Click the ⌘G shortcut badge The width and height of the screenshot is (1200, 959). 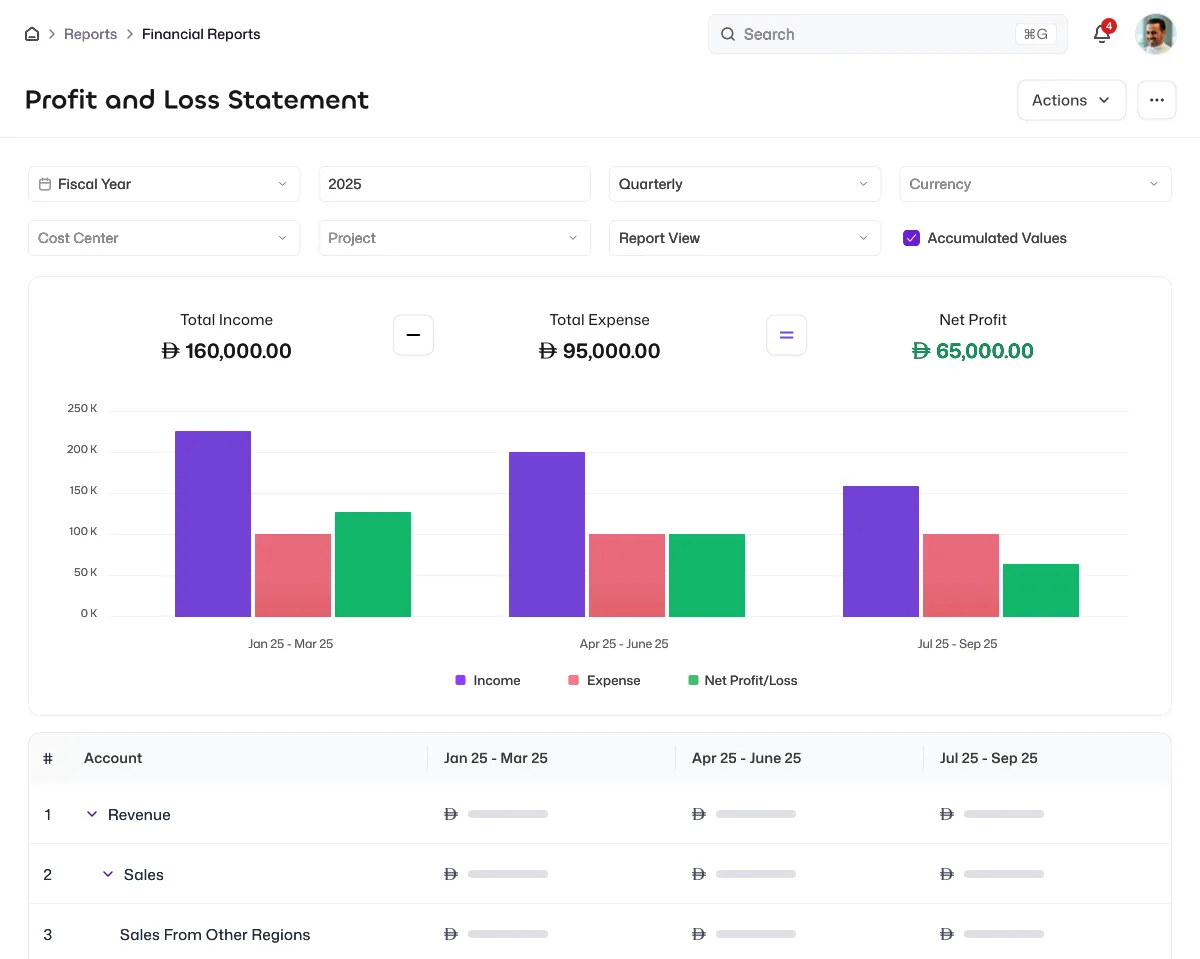click(1035, 34)
